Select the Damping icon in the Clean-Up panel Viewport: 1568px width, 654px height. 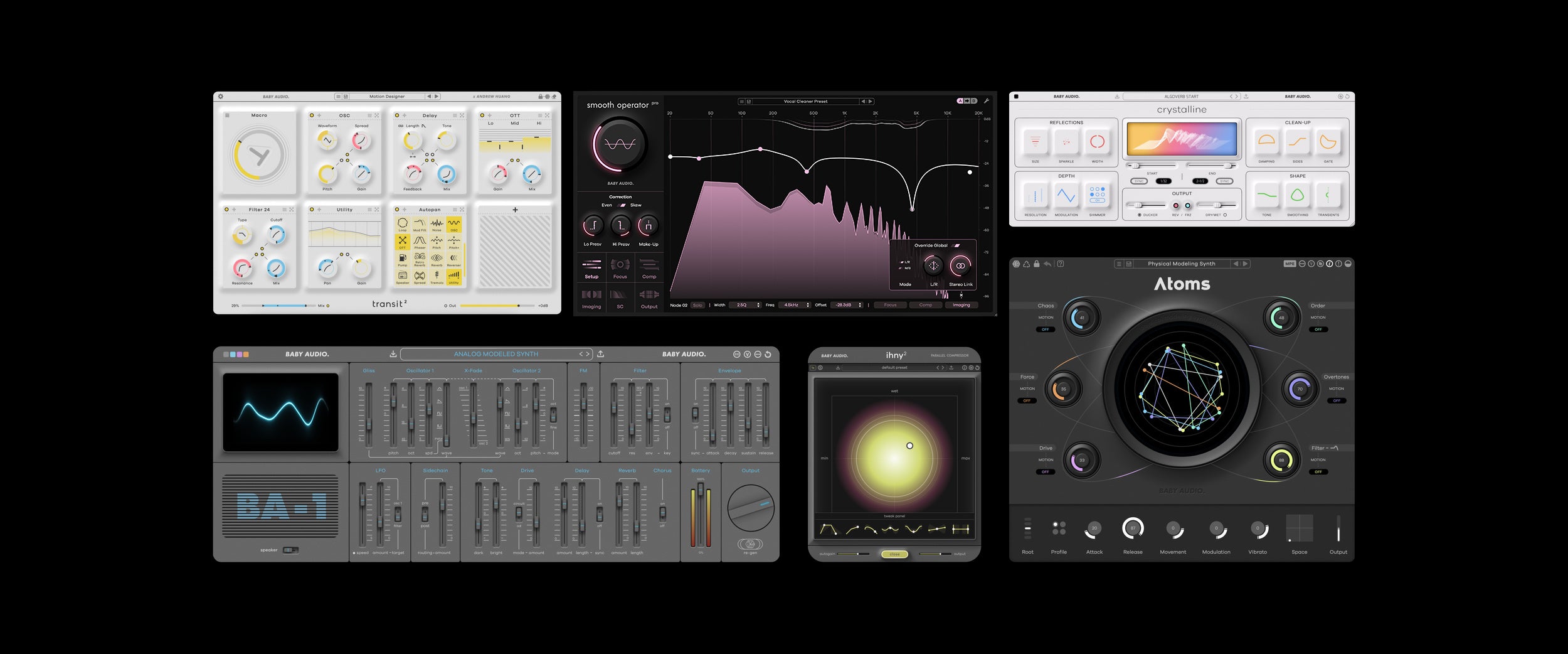[1268, 142]
